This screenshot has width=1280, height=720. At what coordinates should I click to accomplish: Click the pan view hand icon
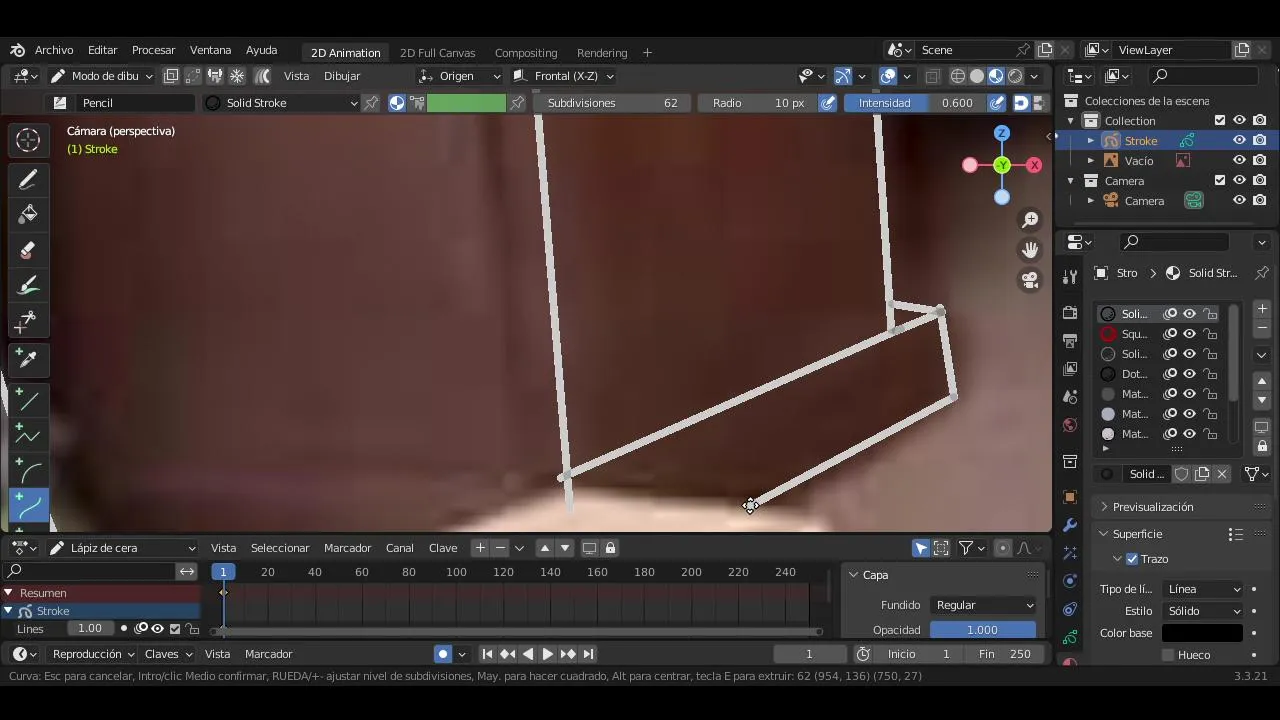[1030, 250]
